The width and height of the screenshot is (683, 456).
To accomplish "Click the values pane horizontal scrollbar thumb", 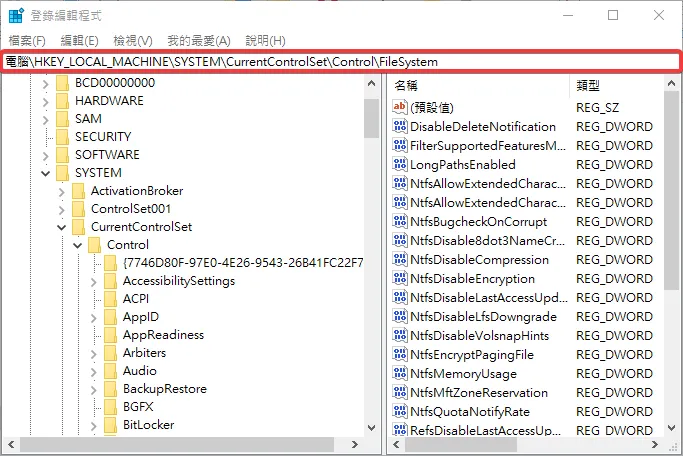I will click(x=460, y=444).
